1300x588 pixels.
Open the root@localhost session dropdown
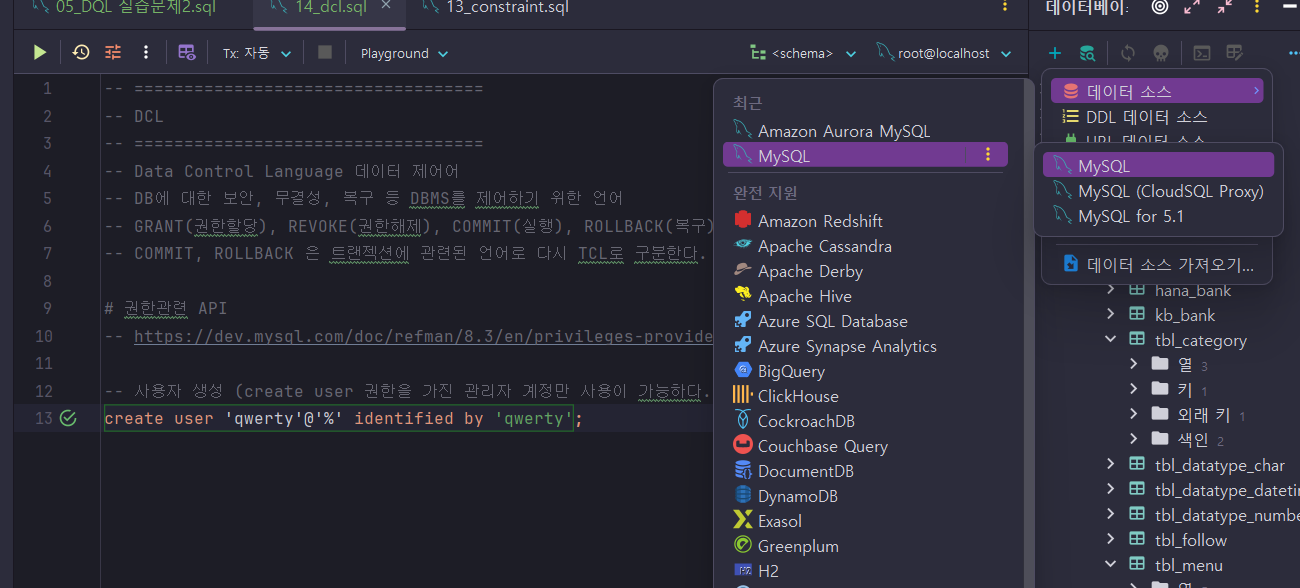pos(944,53)
